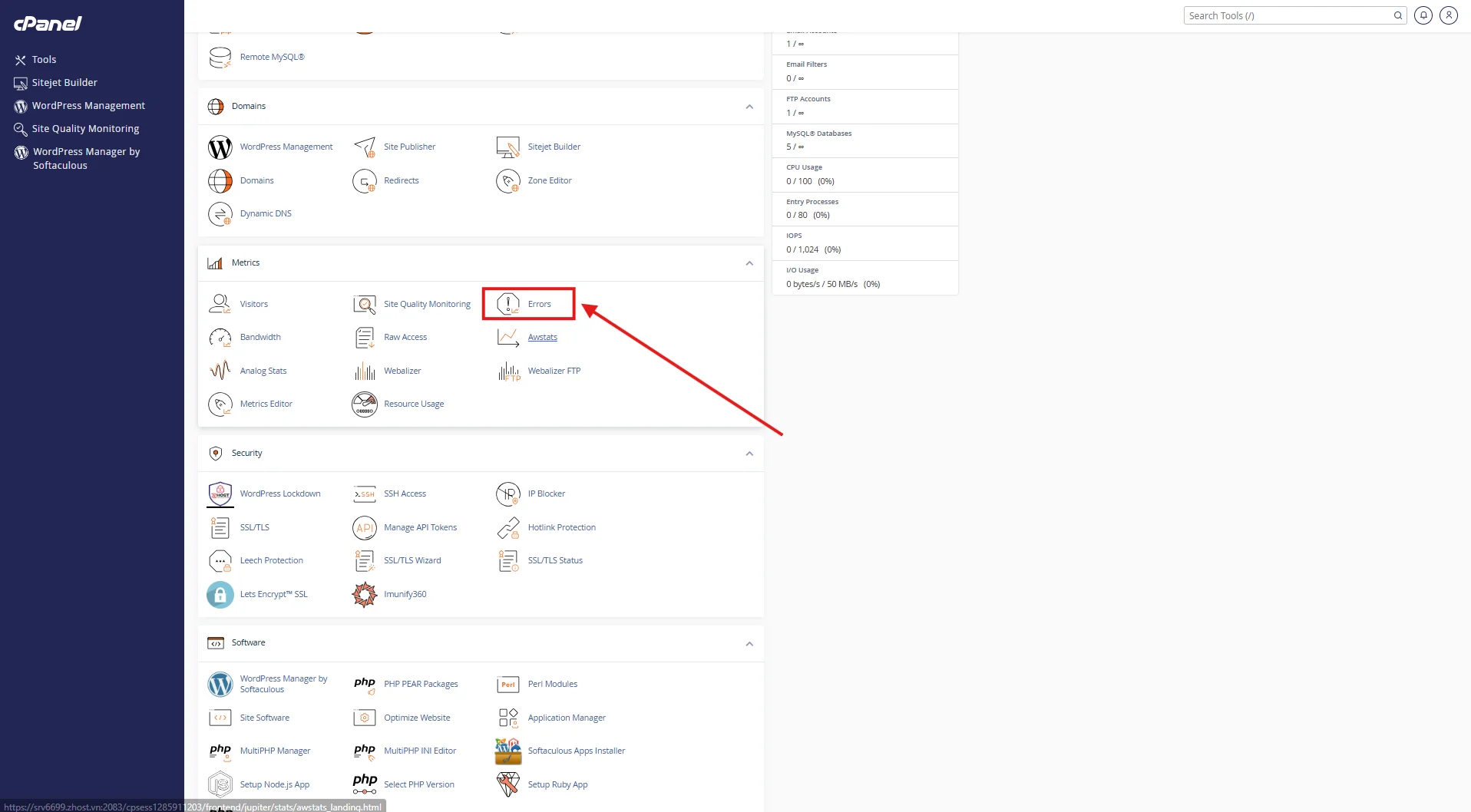Open the Hotlink Protection icon

(x=508, y=527)
